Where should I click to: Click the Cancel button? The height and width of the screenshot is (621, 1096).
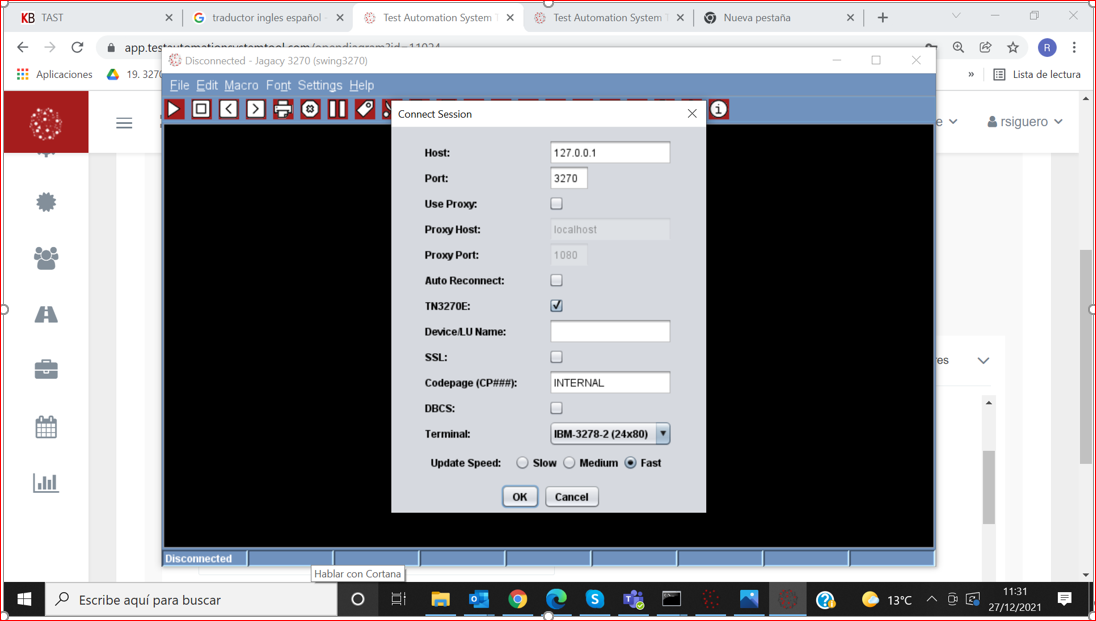point(571,497)
